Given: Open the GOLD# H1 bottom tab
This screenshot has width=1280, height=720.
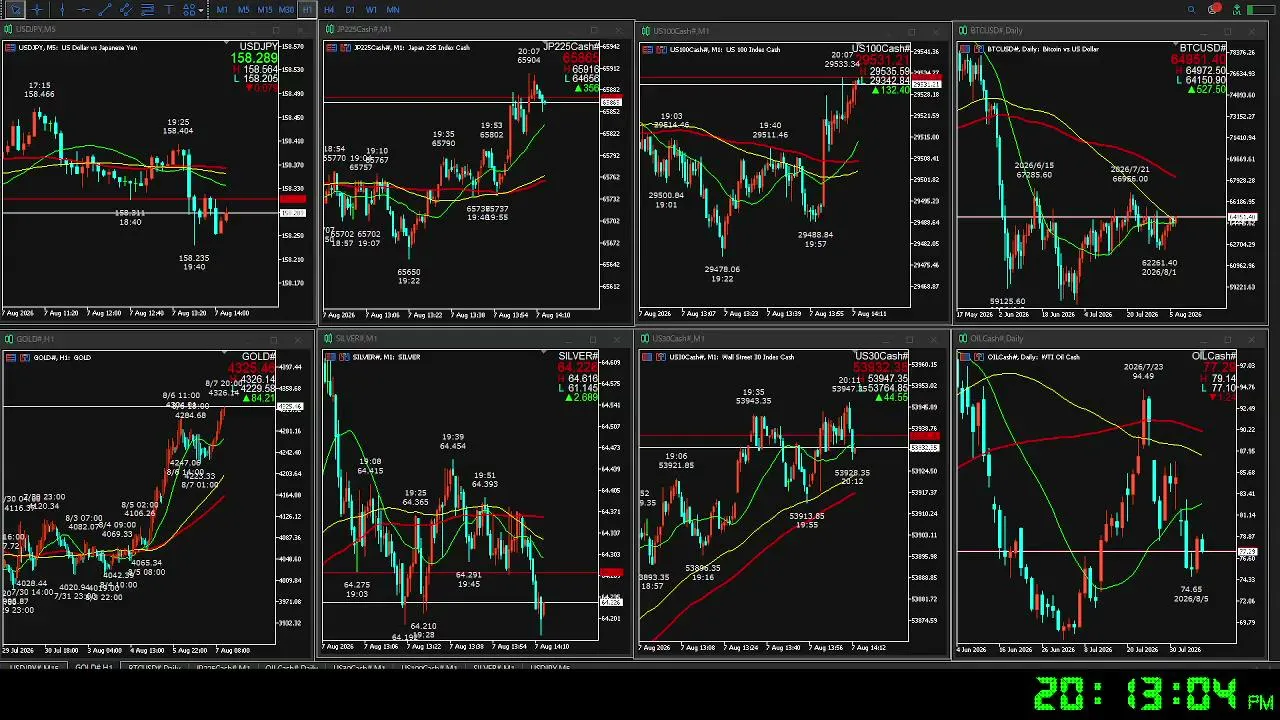Looking at the screenshot, I should [94, 667].
